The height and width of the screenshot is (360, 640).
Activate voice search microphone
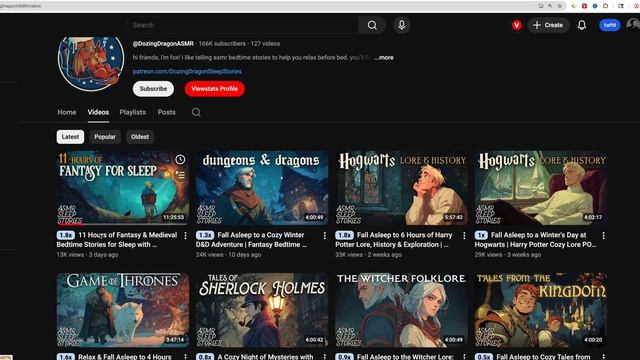pos(402,25)
